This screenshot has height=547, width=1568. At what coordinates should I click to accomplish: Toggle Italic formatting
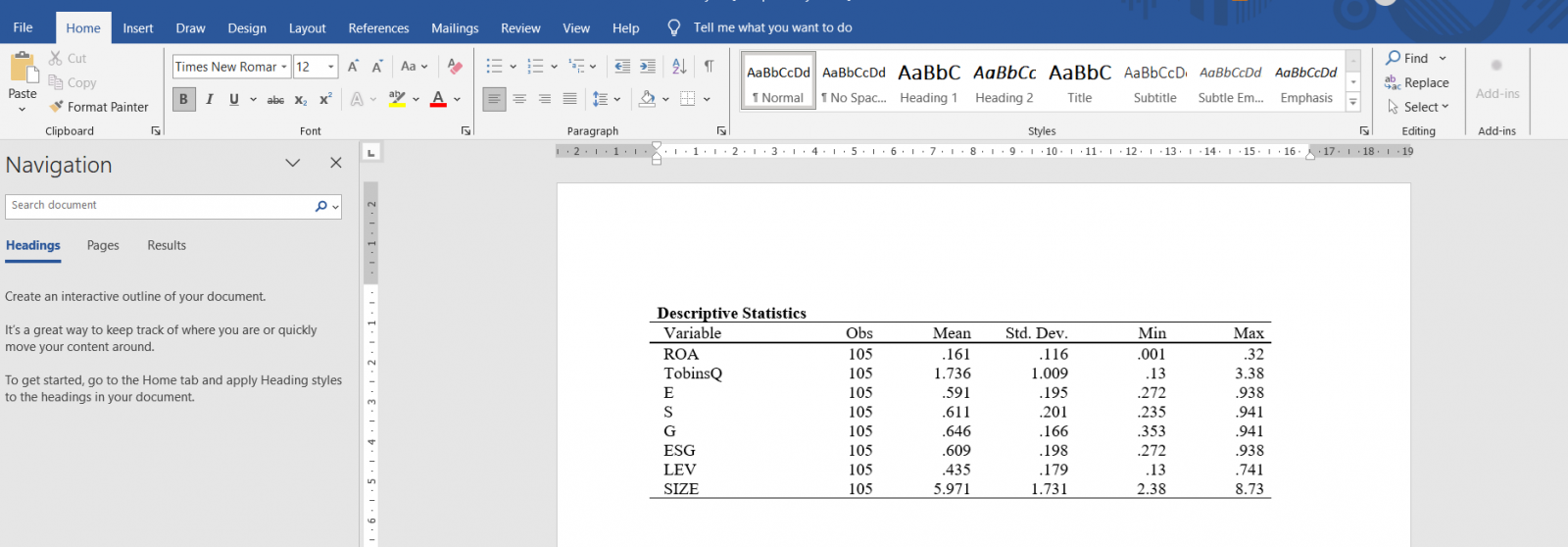209,99
